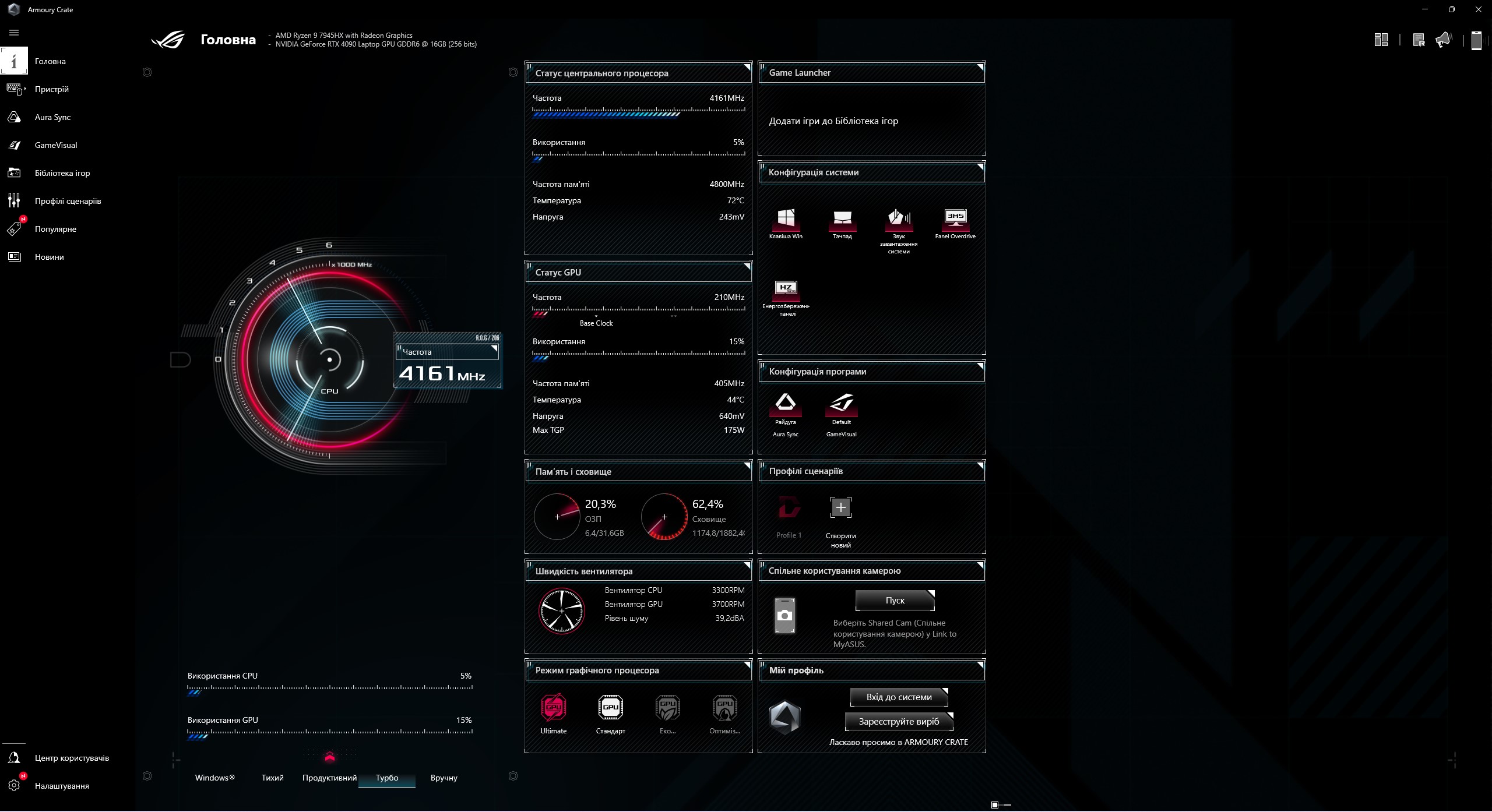The width and height of the screenshot is (1492, 812).
Task: Switch to the Windows® mode tab
Action: tap(214, 778)
